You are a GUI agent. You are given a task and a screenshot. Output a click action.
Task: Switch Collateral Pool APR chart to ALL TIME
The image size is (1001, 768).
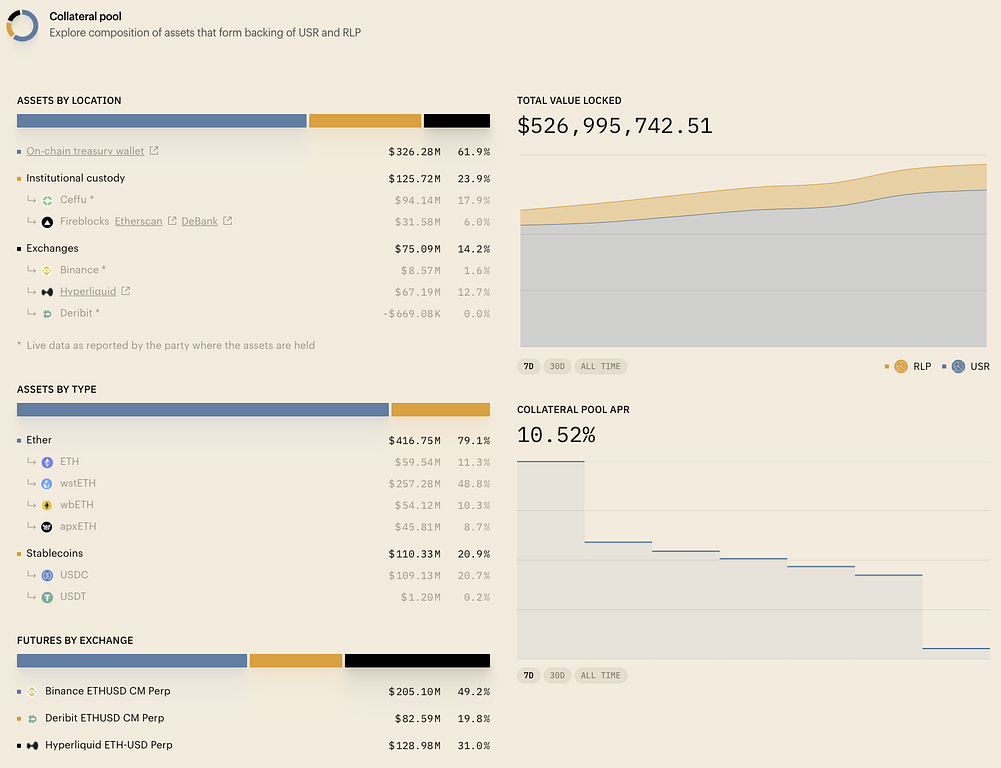pos(600,676)
